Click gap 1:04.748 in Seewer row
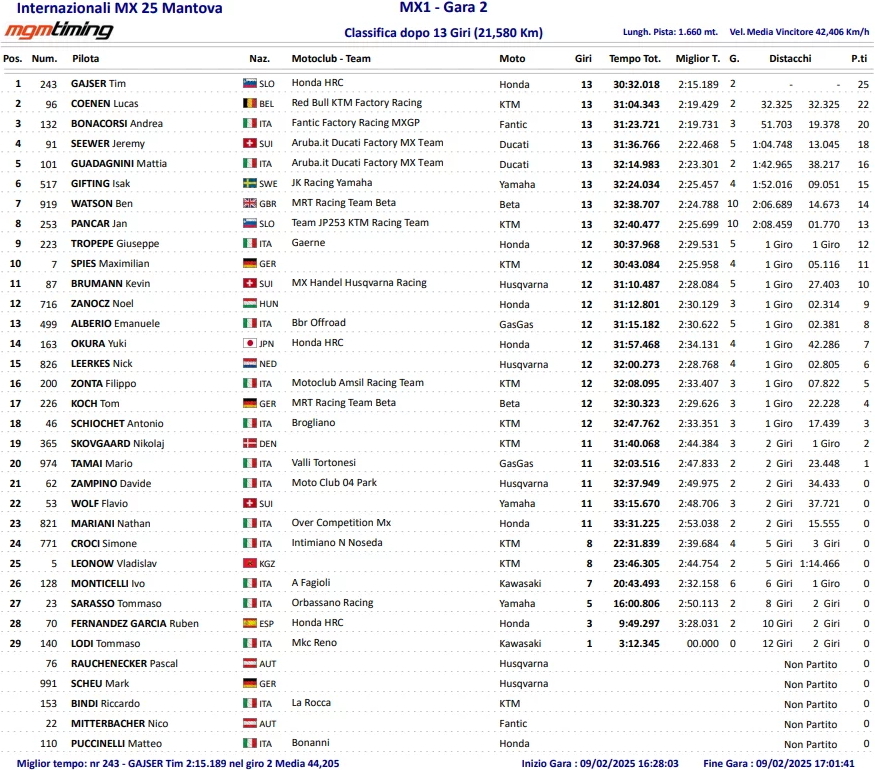The width and height of the screenshot is (875, 770). (772, 145)
